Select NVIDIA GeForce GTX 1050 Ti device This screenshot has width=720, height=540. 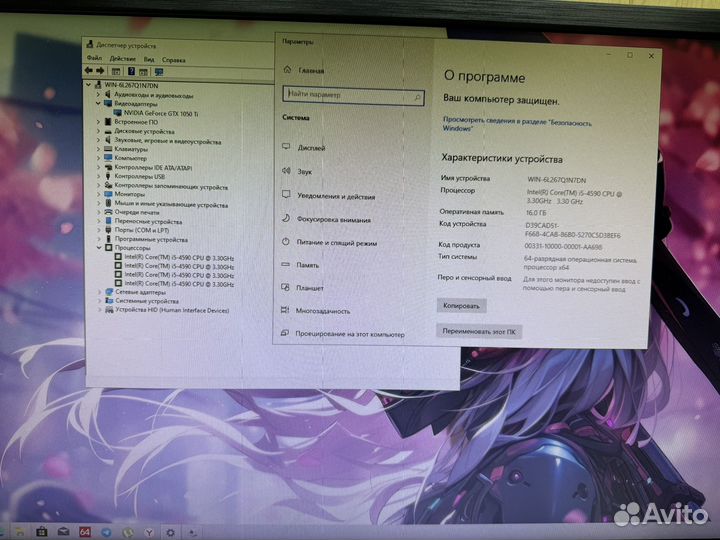point(156,113)
